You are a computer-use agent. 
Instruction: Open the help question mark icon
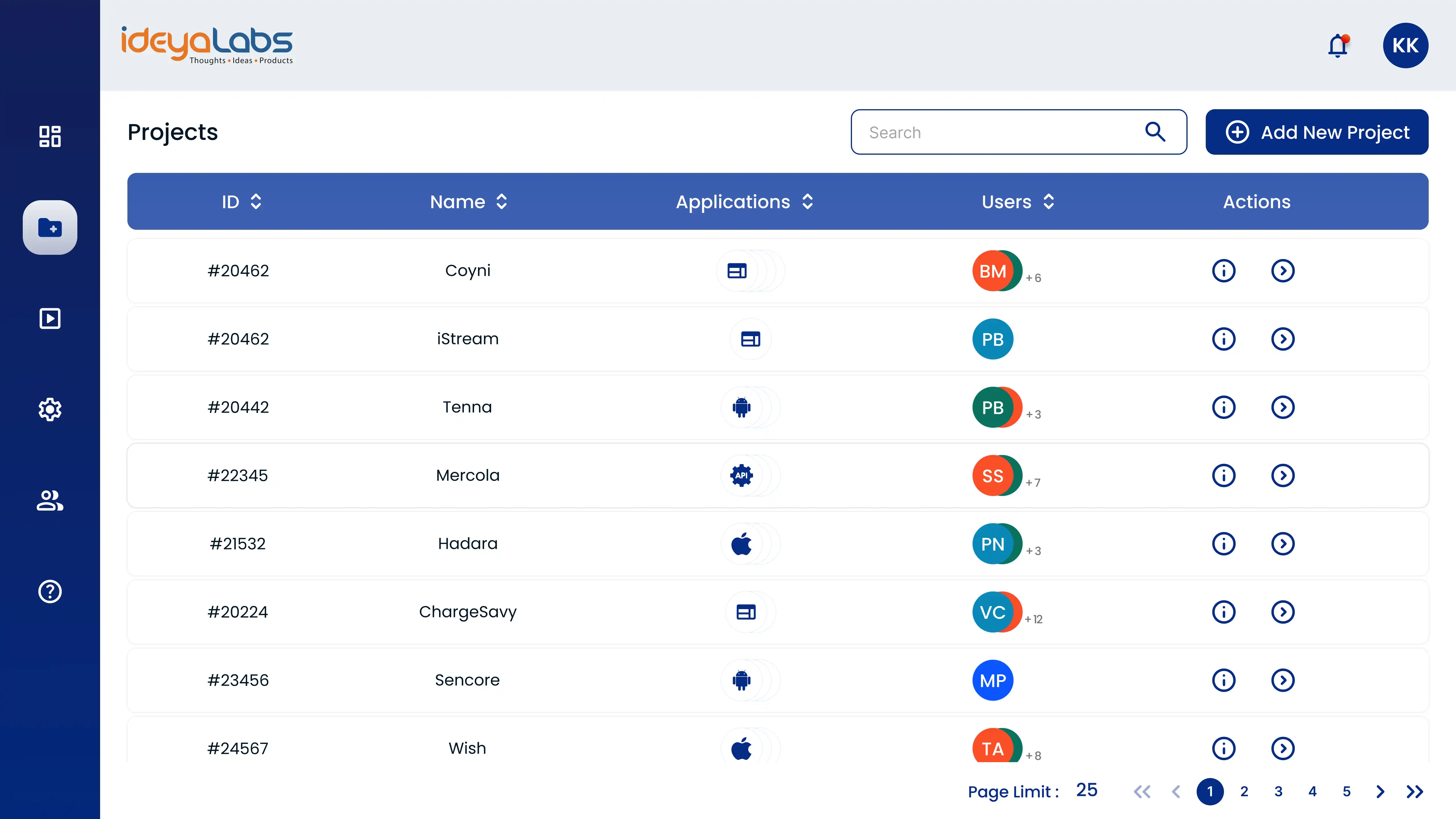click(x=50, y=591)
